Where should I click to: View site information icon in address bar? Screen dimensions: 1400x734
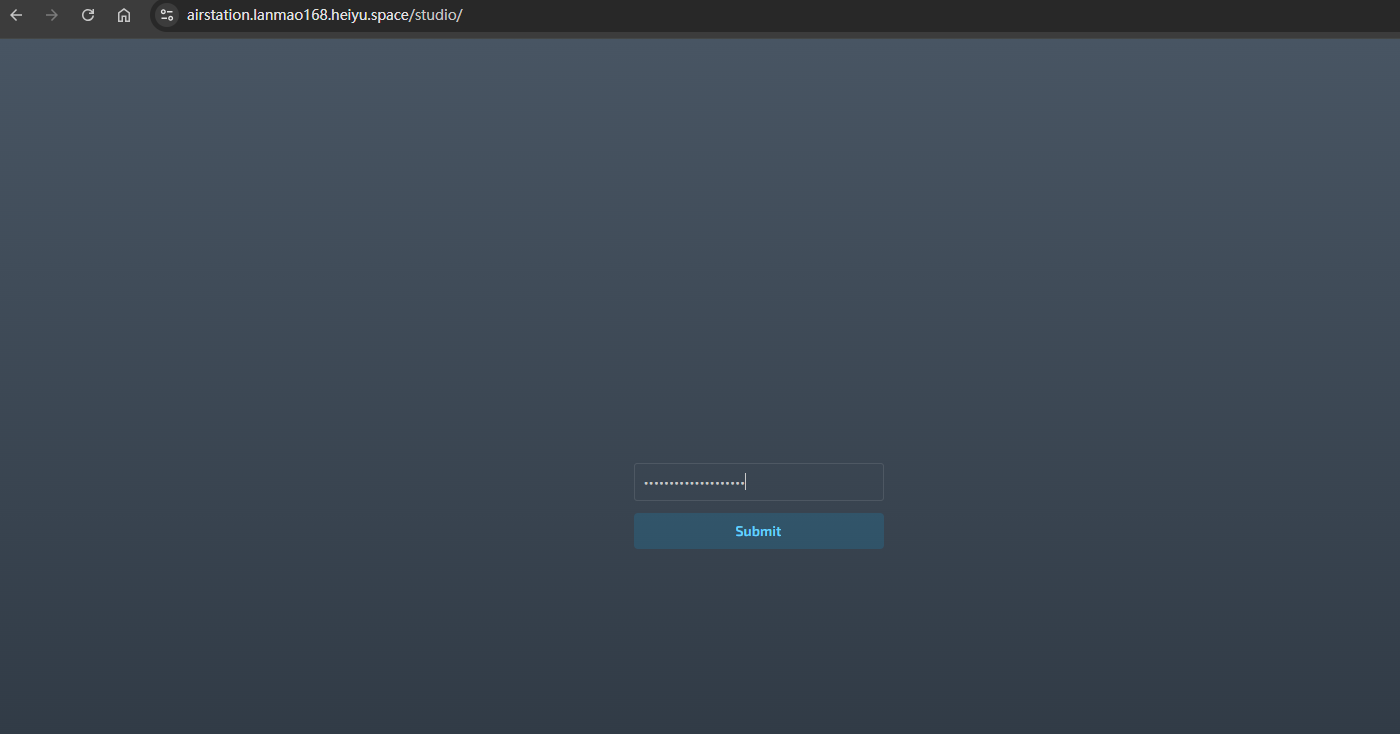click(167, 15)
